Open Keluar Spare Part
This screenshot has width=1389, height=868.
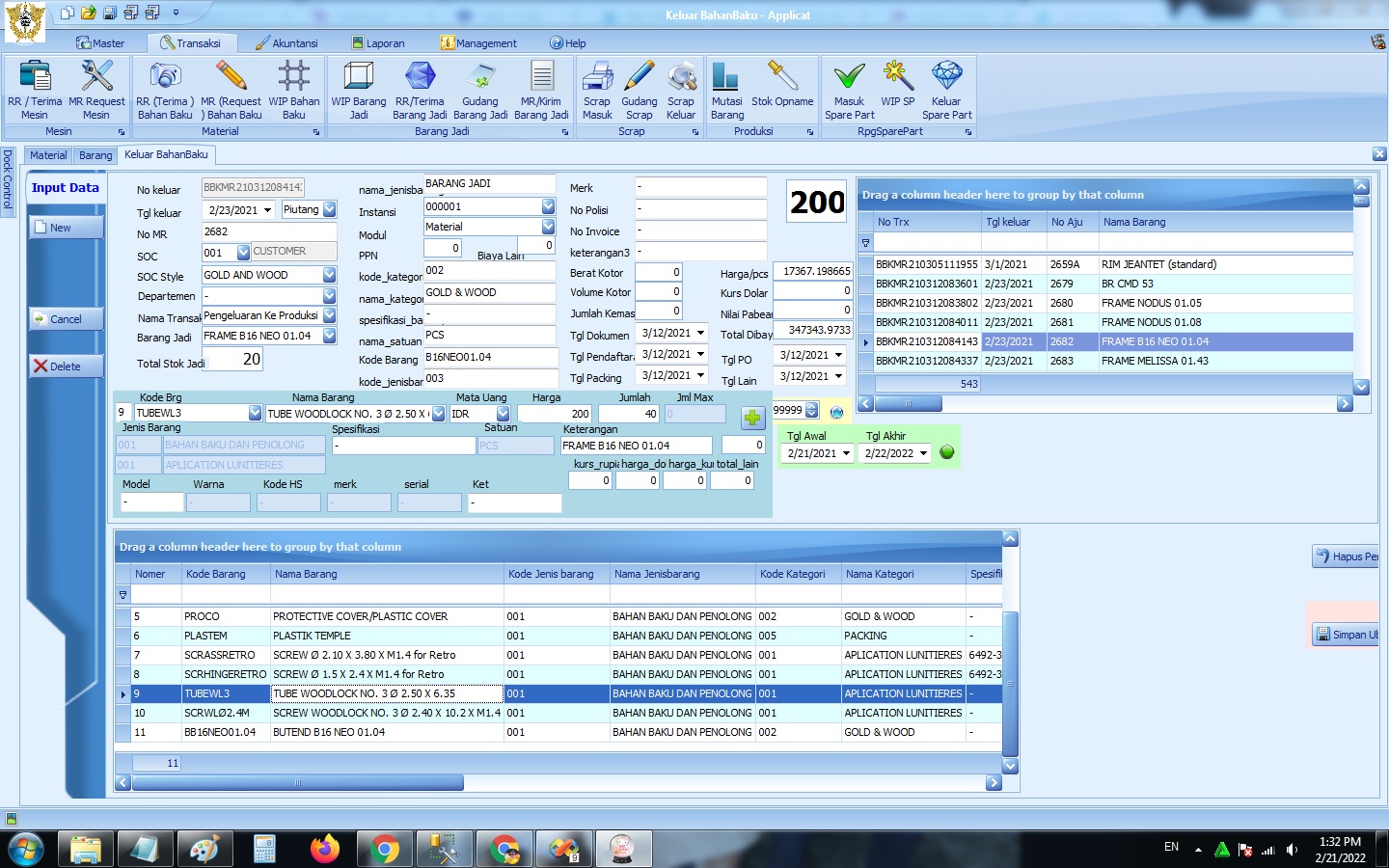(x=946, y=89)
